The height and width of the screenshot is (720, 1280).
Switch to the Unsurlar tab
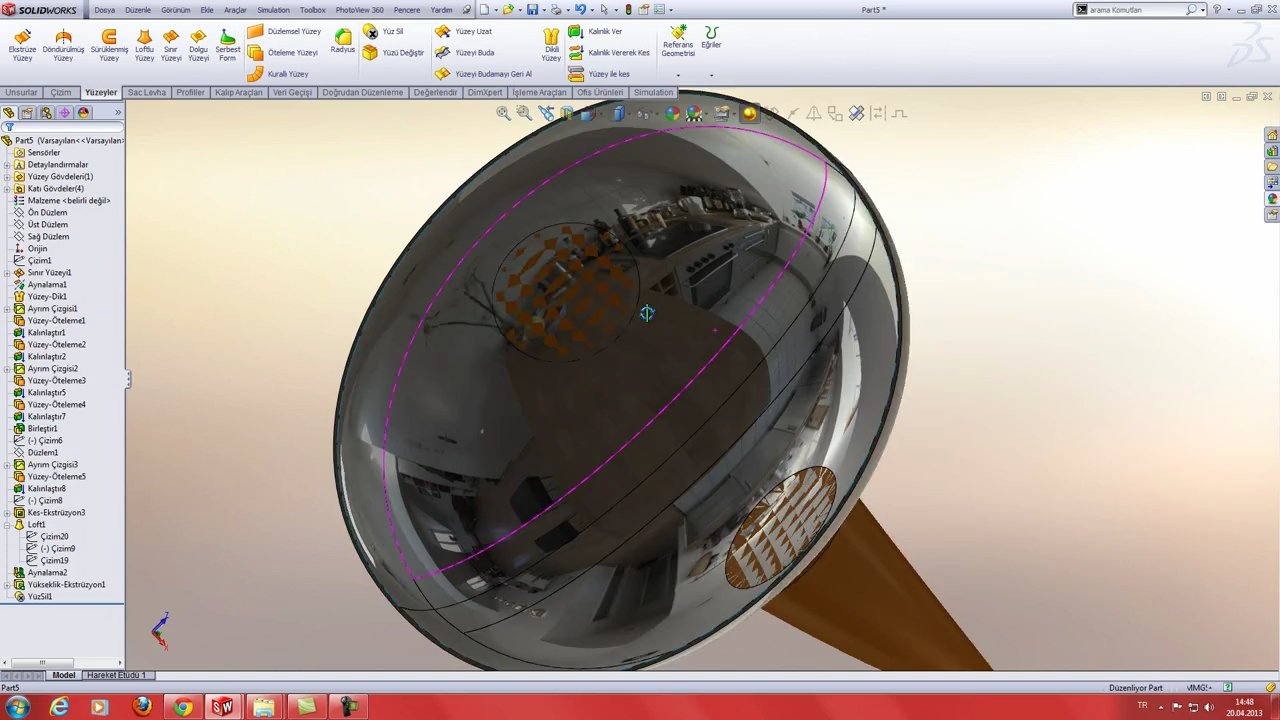(x=21, y=92)
